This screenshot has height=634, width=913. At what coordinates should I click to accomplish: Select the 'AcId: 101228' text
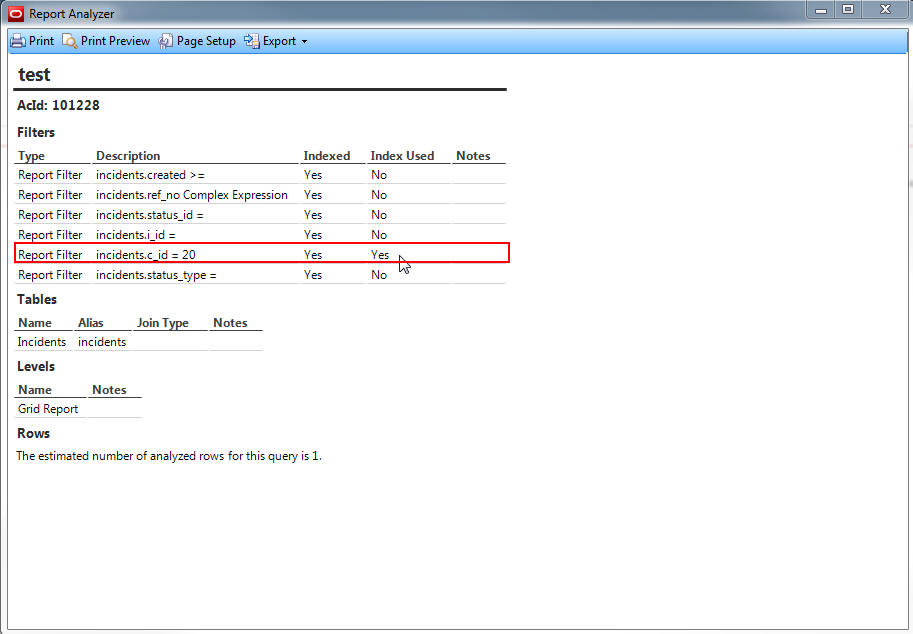(58, 105)
